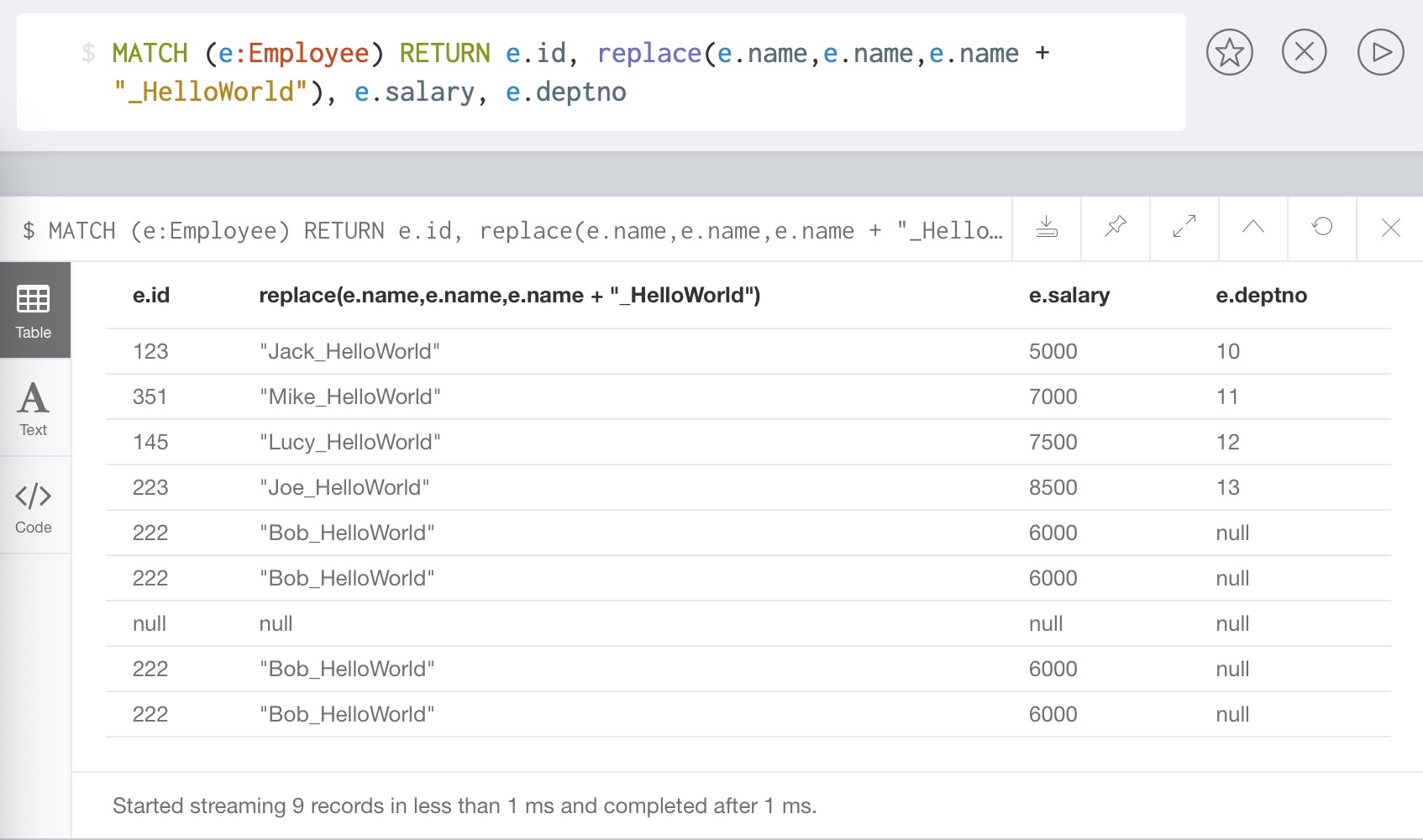1423x840 pixels.
Task: Switch to Table view tab
Action: point(34,311)
